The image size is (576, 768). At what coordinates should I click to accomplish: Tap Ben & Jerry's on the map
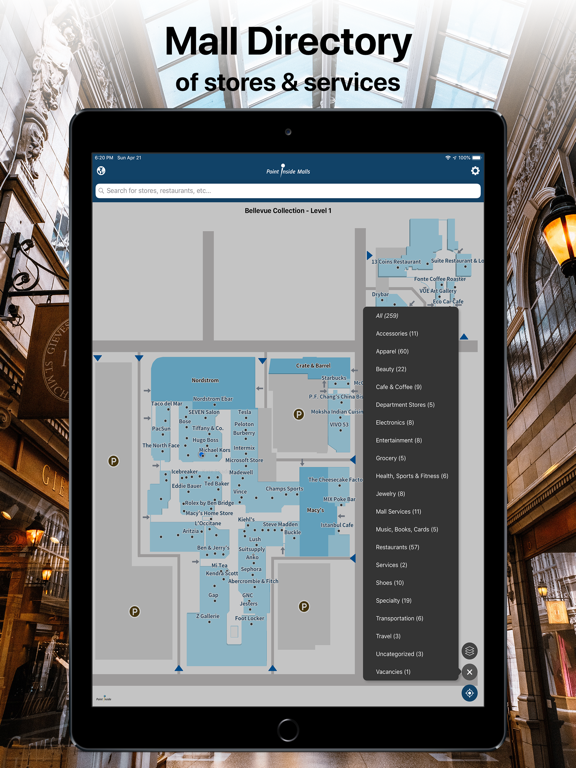coord(213,548)
